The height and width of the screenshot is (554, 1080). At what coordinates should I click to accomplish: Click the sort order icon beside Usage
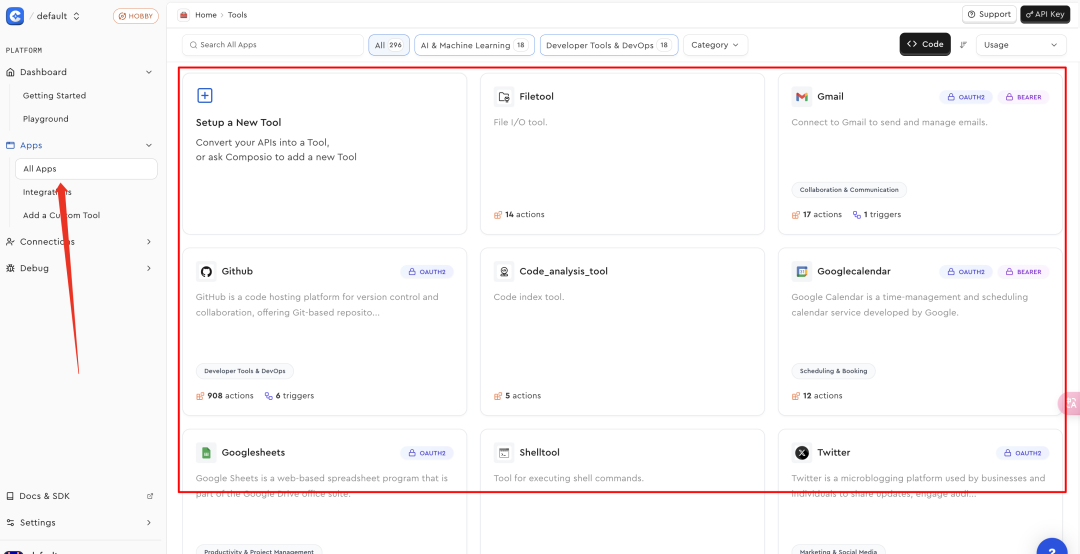point(963,45)
